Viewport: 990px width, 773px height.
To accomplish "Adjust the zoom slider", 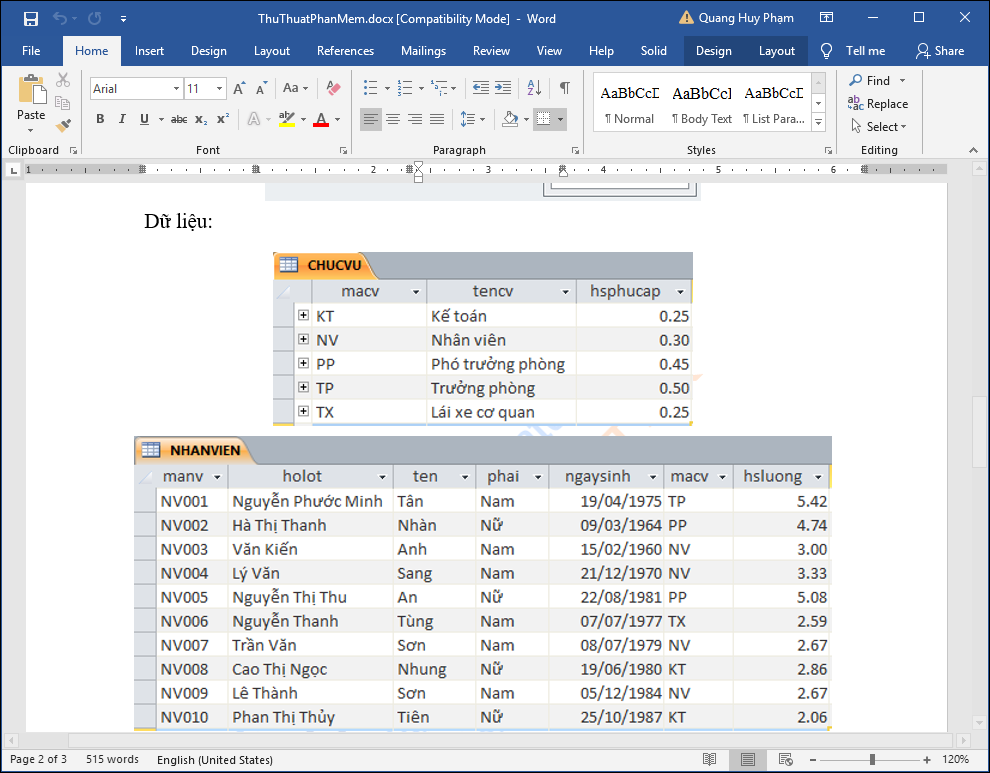I will [874, 759].
